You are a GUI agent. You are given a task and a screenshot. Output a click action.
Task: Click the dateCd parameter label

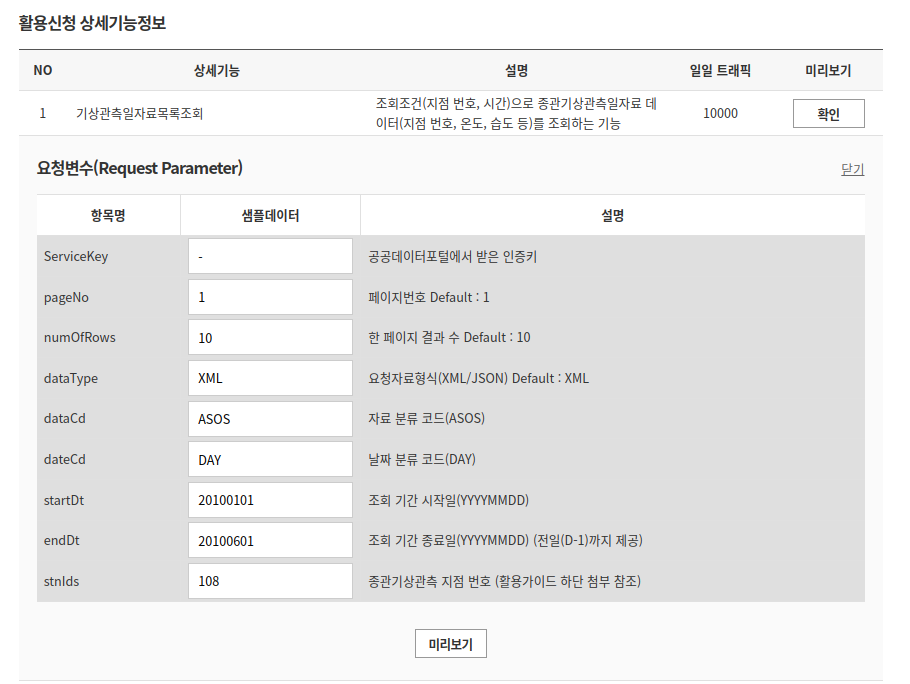pos(64,459)
